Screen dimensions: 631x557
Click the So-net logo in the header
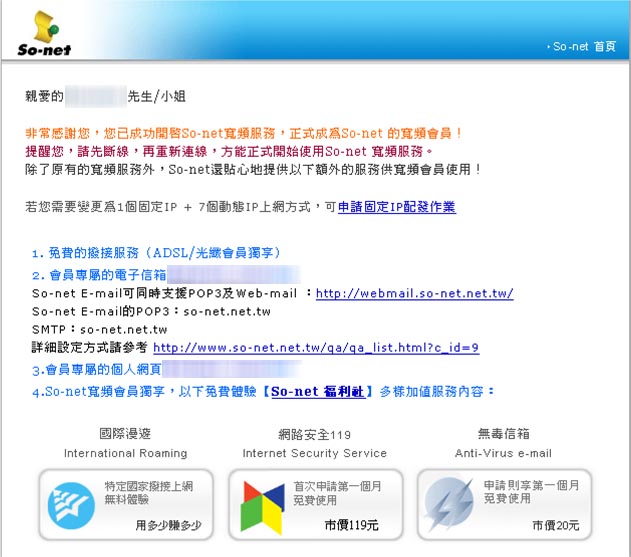click(x=44, y=33)
